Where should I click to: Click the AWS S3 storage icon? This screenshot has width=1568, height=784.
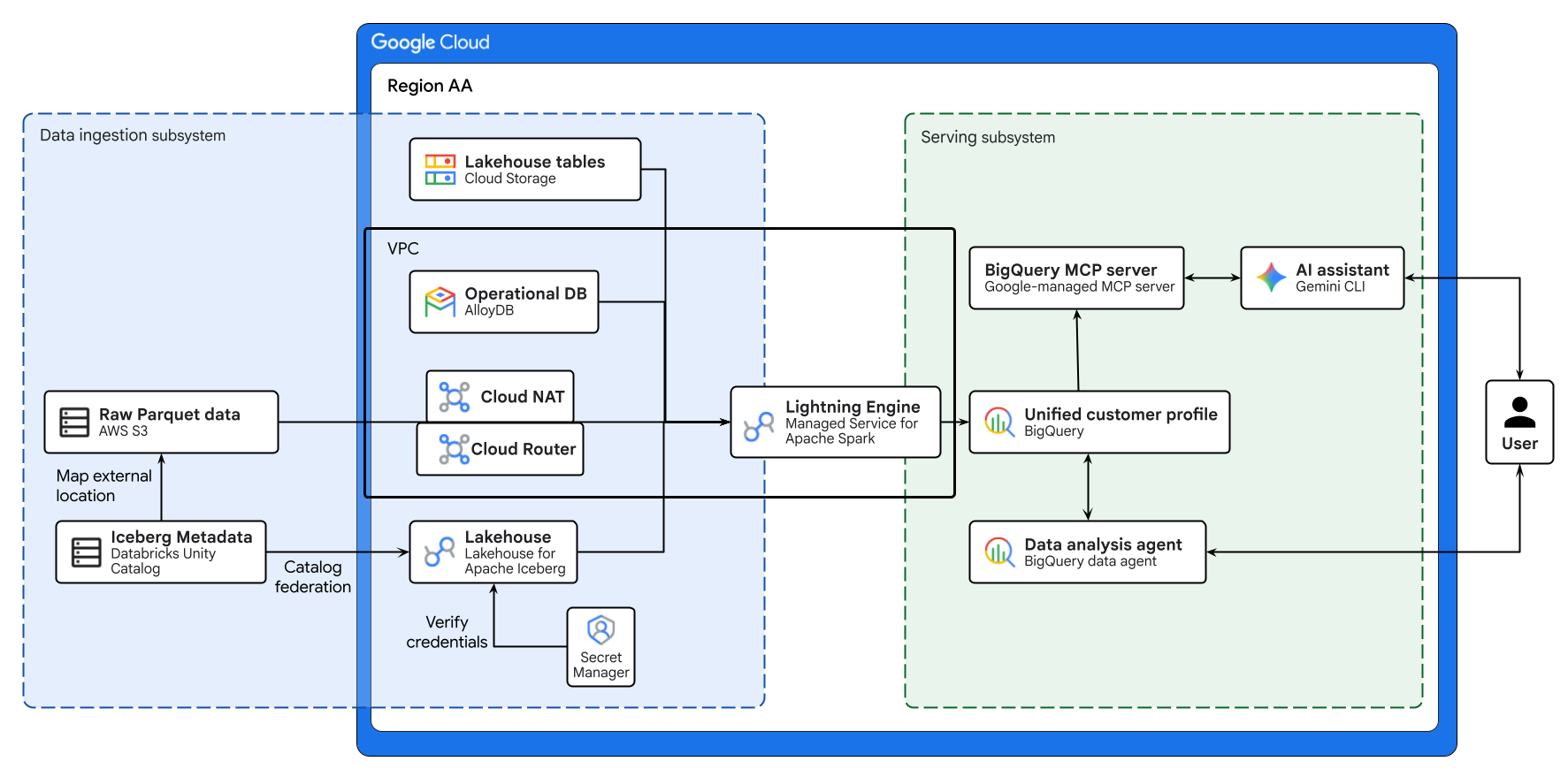tap(74, 422)
